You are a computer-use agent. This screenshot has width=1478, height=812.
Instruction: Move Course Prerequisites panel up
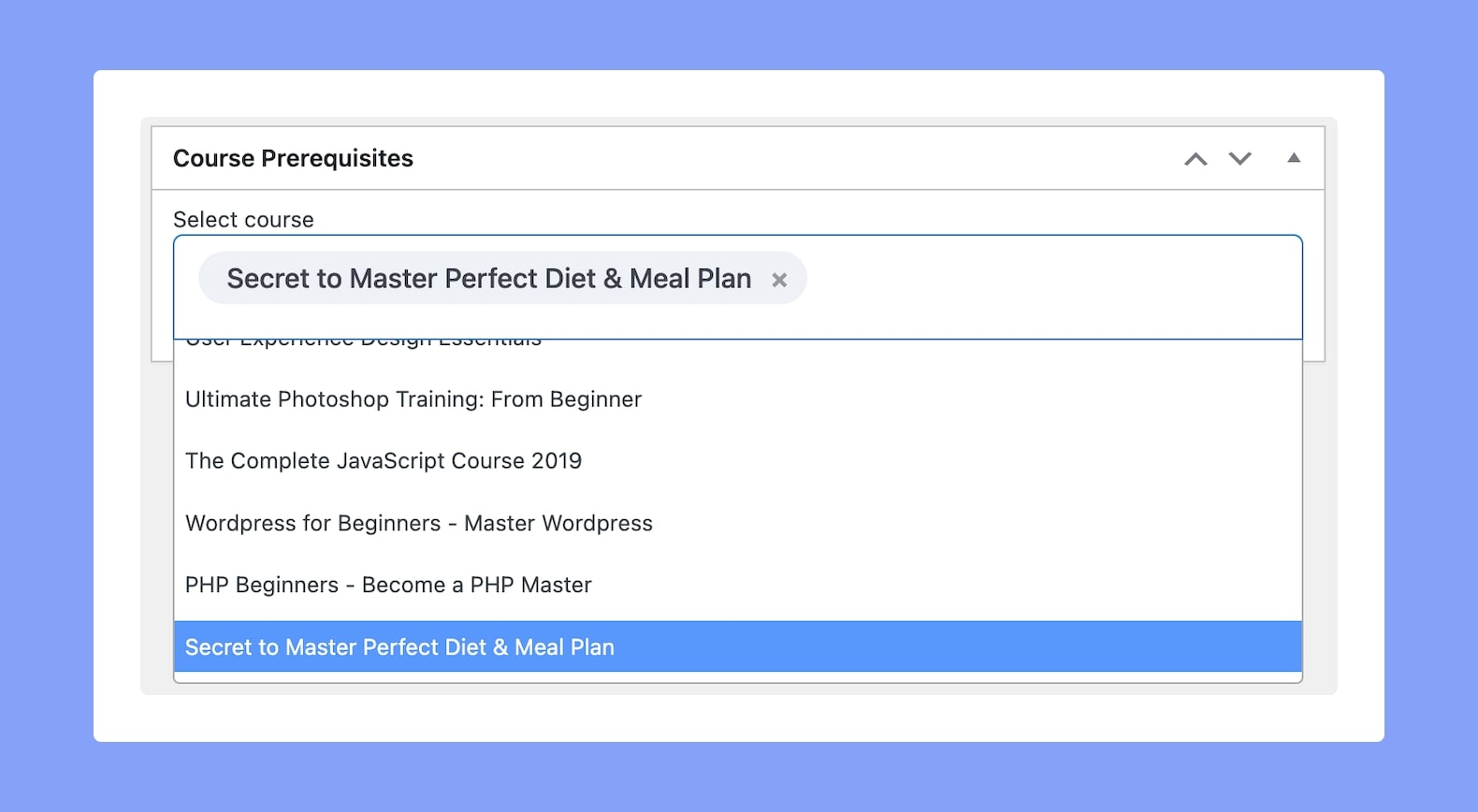pos(1195,159)
